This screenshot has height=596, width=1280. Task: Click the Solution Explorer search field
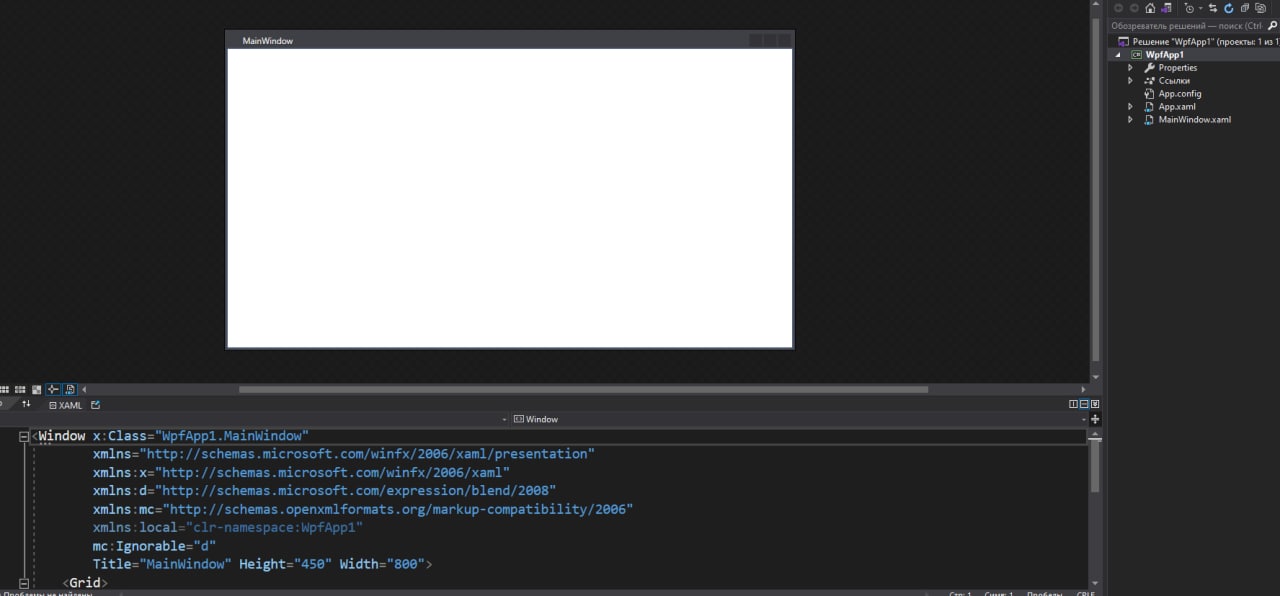click(x=1186, y=25)
